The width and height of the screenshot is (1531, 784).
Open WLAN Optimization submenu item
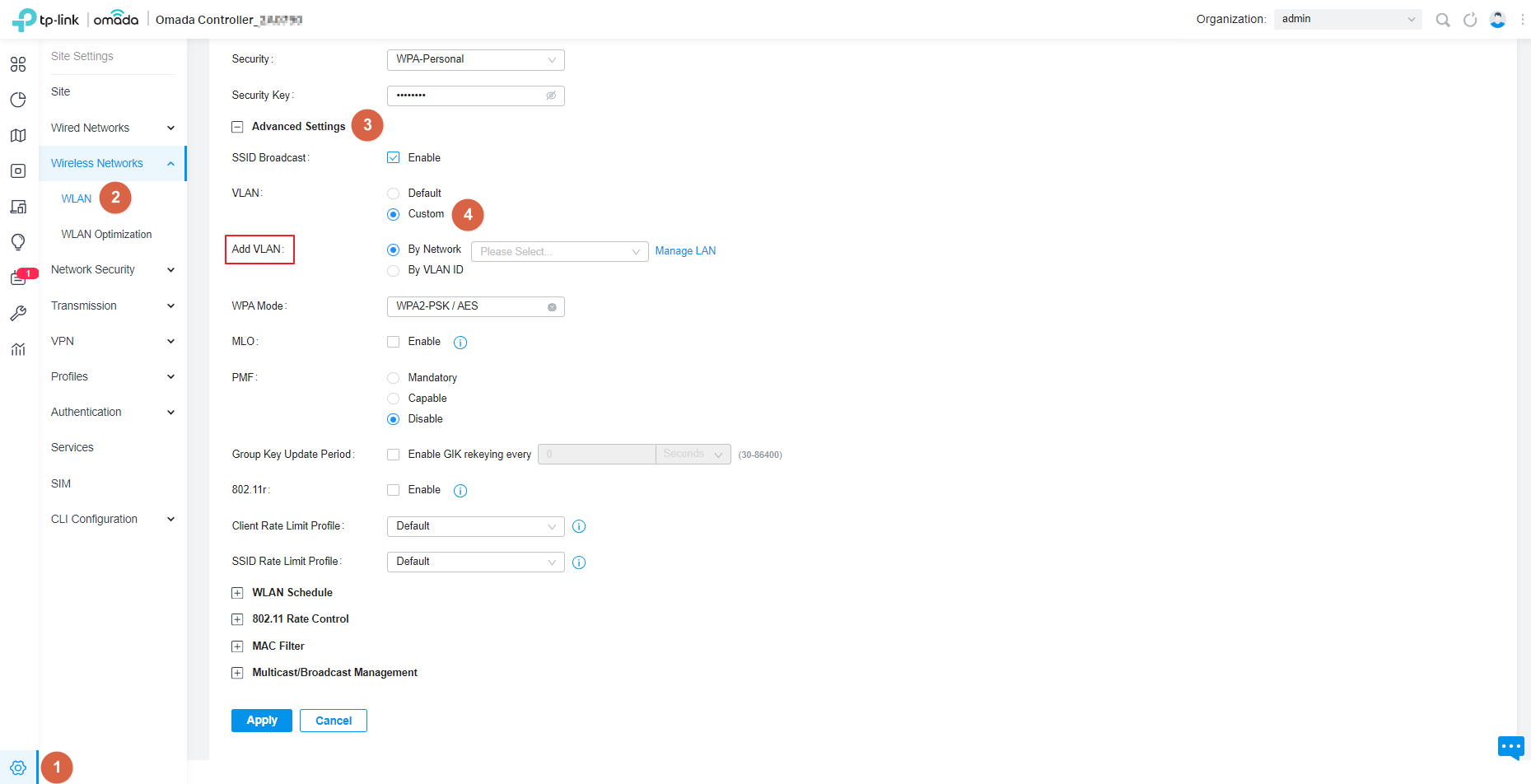pos(106,235)
